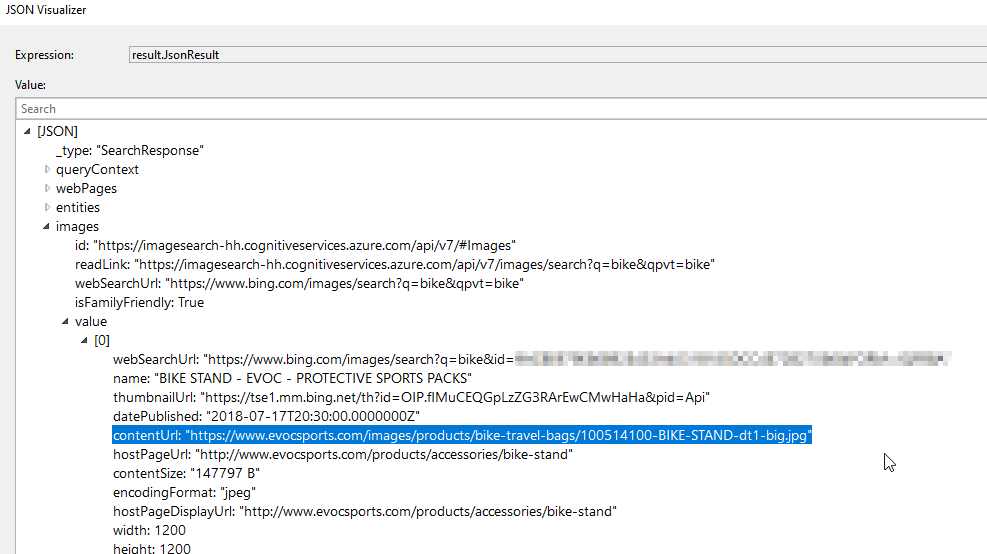Image resolution: width=987 pixels, height=554 pixels.
Task: Select the name "BIKE STAND" row
Action: 293,378
